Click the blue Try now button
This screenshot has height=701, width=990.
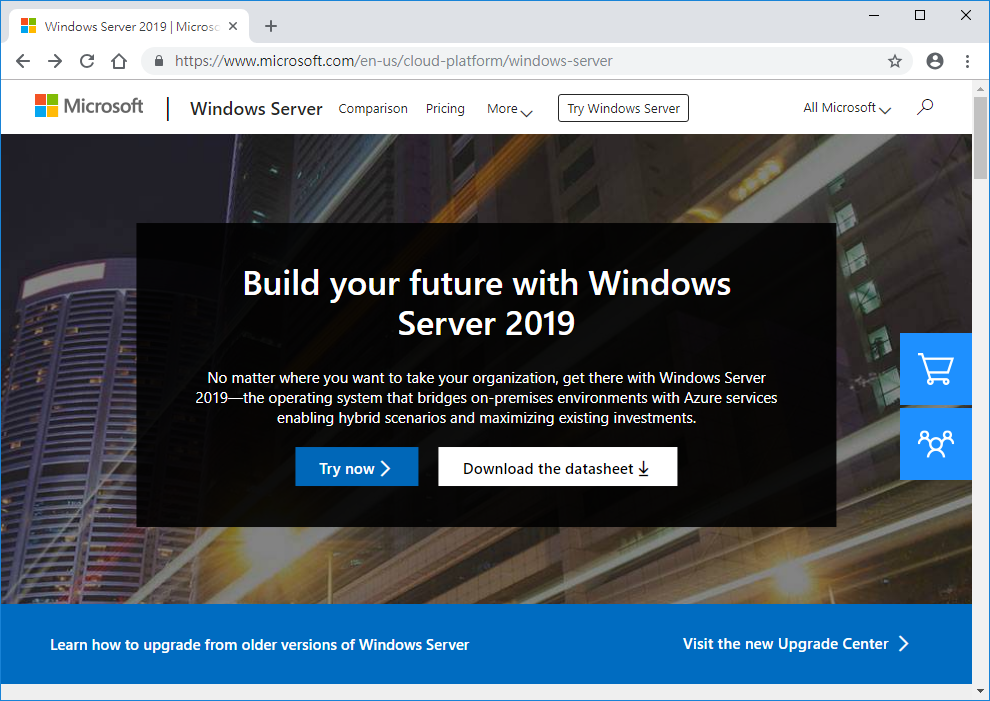pos(357,467)
